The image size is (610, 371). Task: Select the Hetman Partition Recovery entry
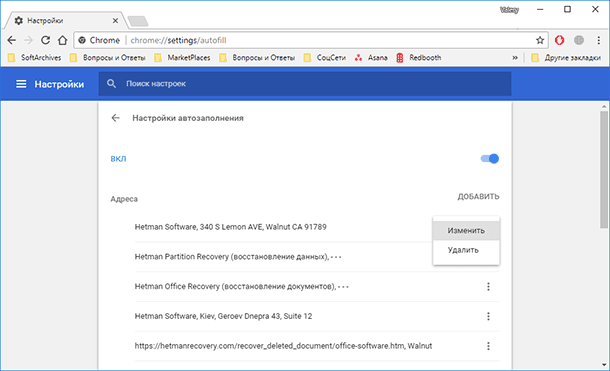click(x=238, y=257)
